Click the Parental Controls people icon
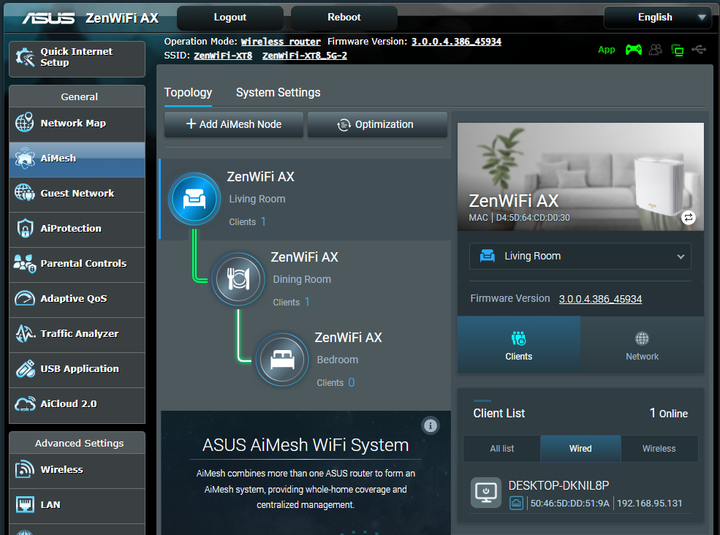 click(x=24, y=263)
